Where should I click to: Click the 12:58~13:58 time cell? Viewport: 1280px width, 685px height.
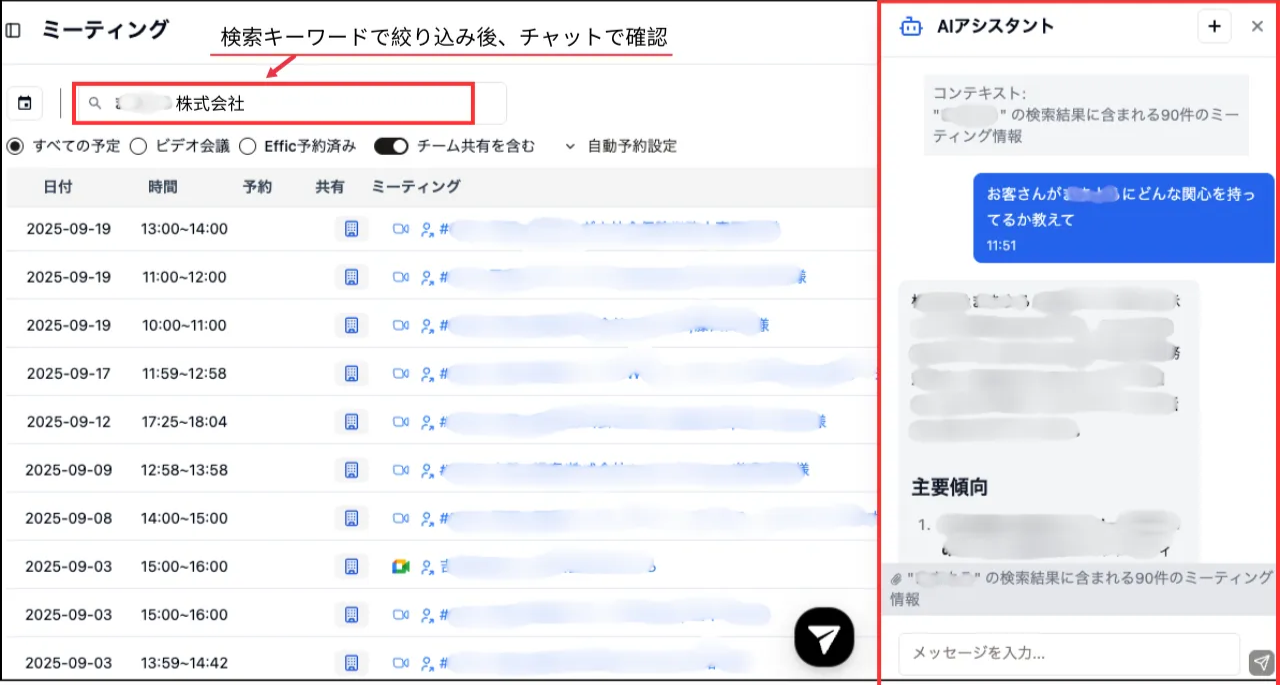pyautogui.click(x=184, y=470)
